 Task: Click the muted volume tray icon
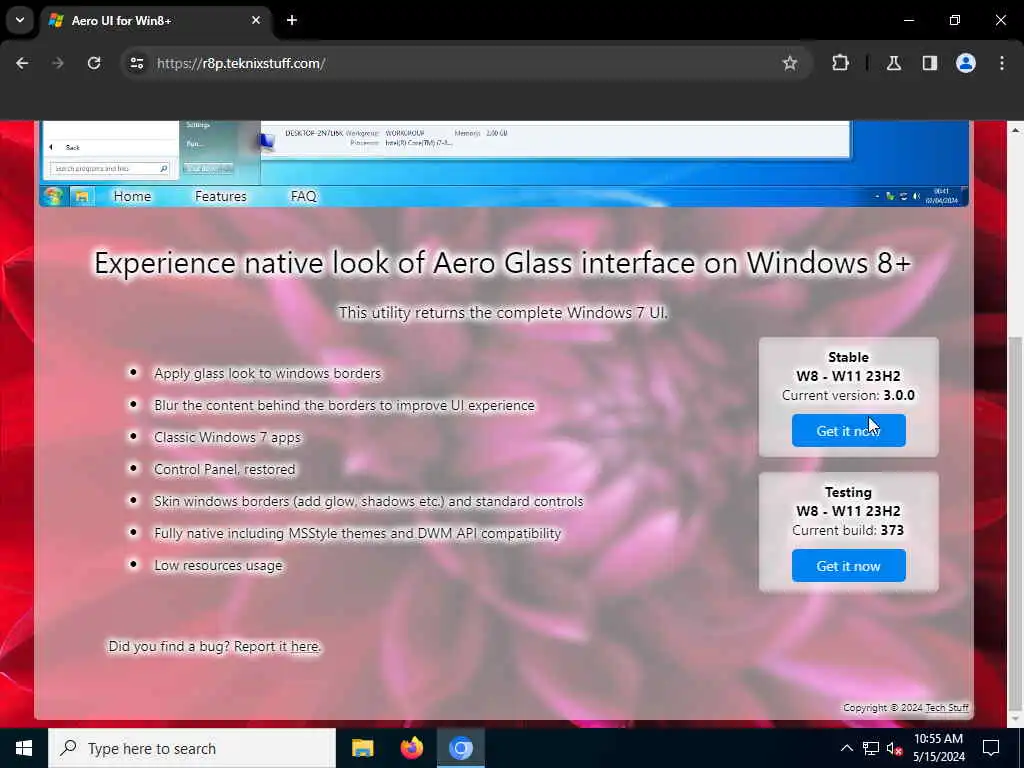coord(895,748)
